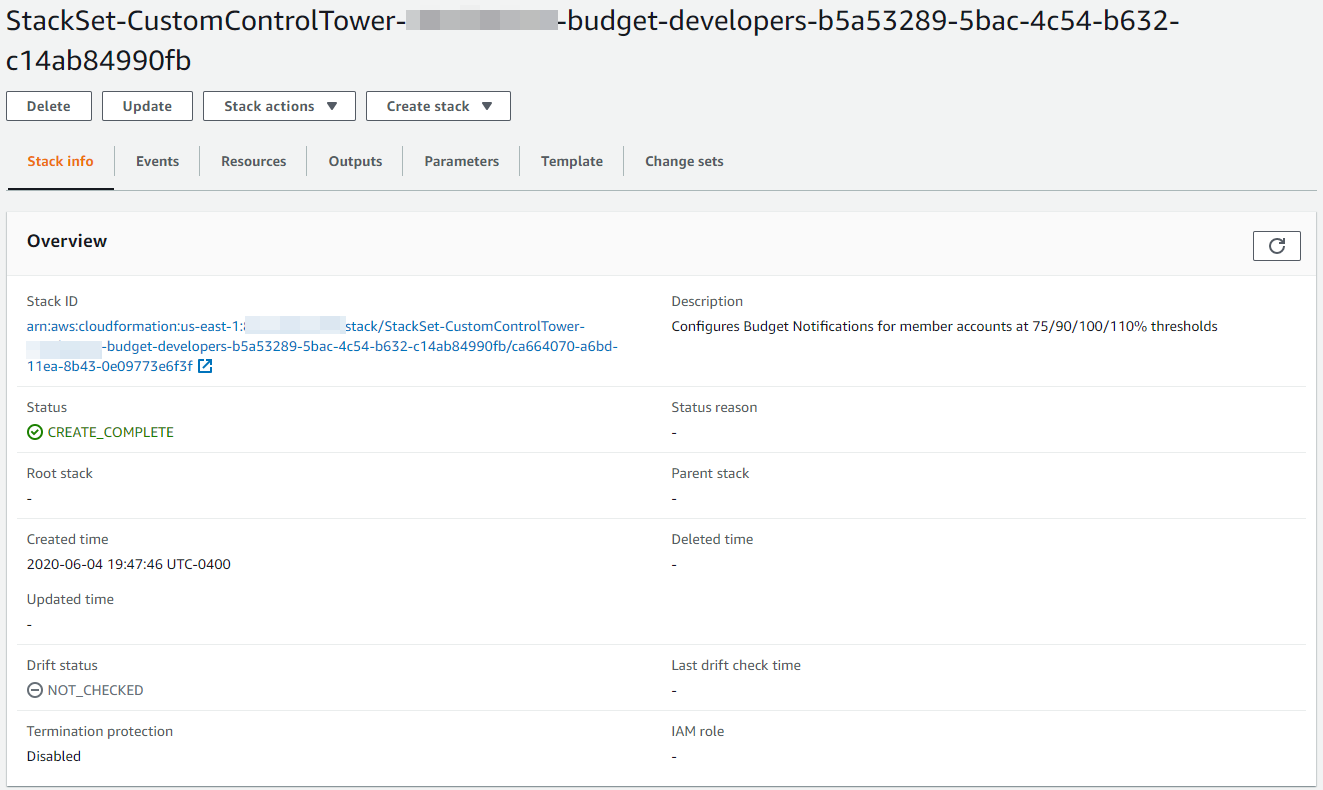The image size is (1323, 790).
Task: Select the Parameters tab
Action: [461, 161]
